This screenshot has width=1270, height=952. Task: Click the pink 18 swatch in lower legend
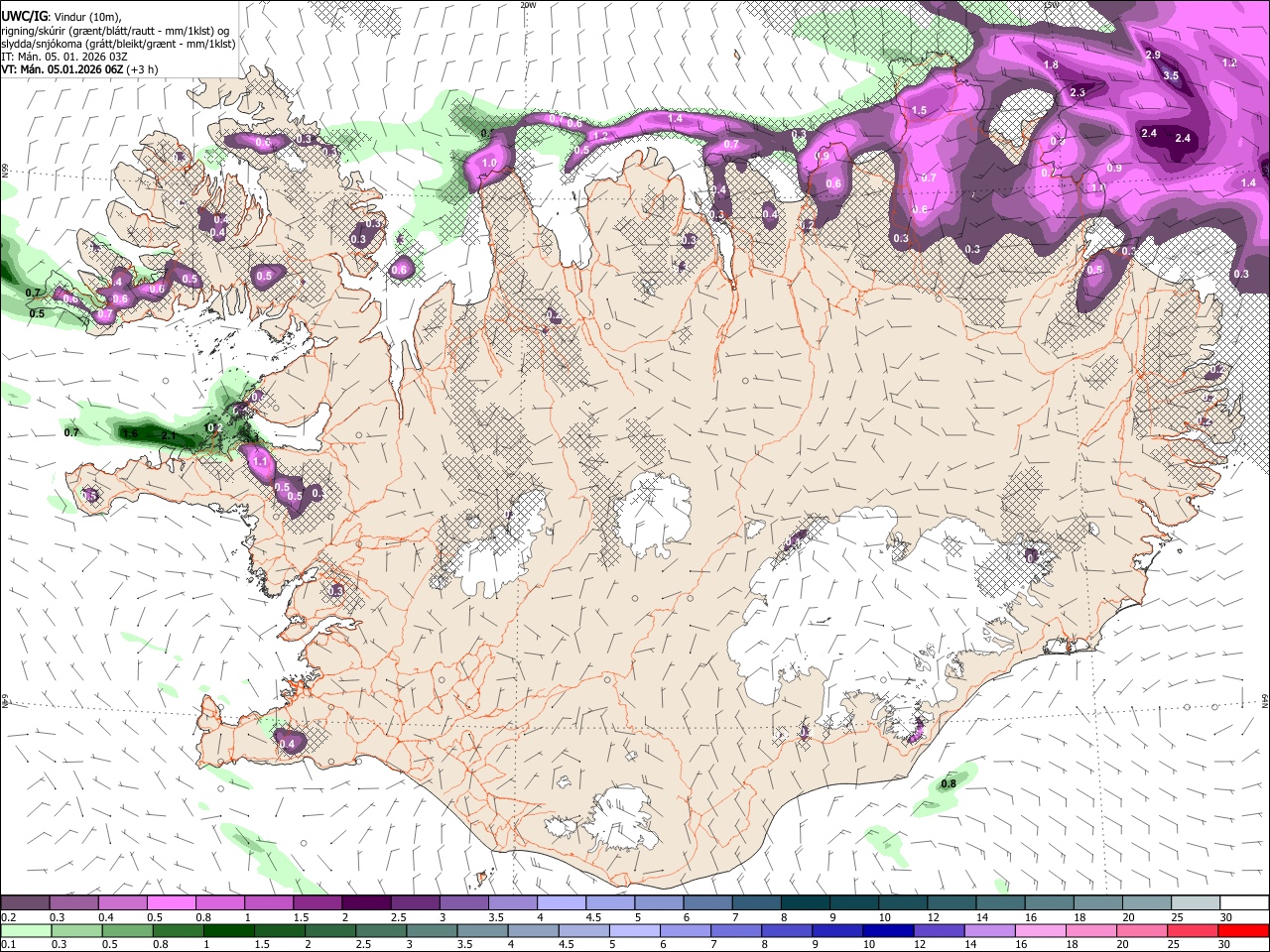1091,930
